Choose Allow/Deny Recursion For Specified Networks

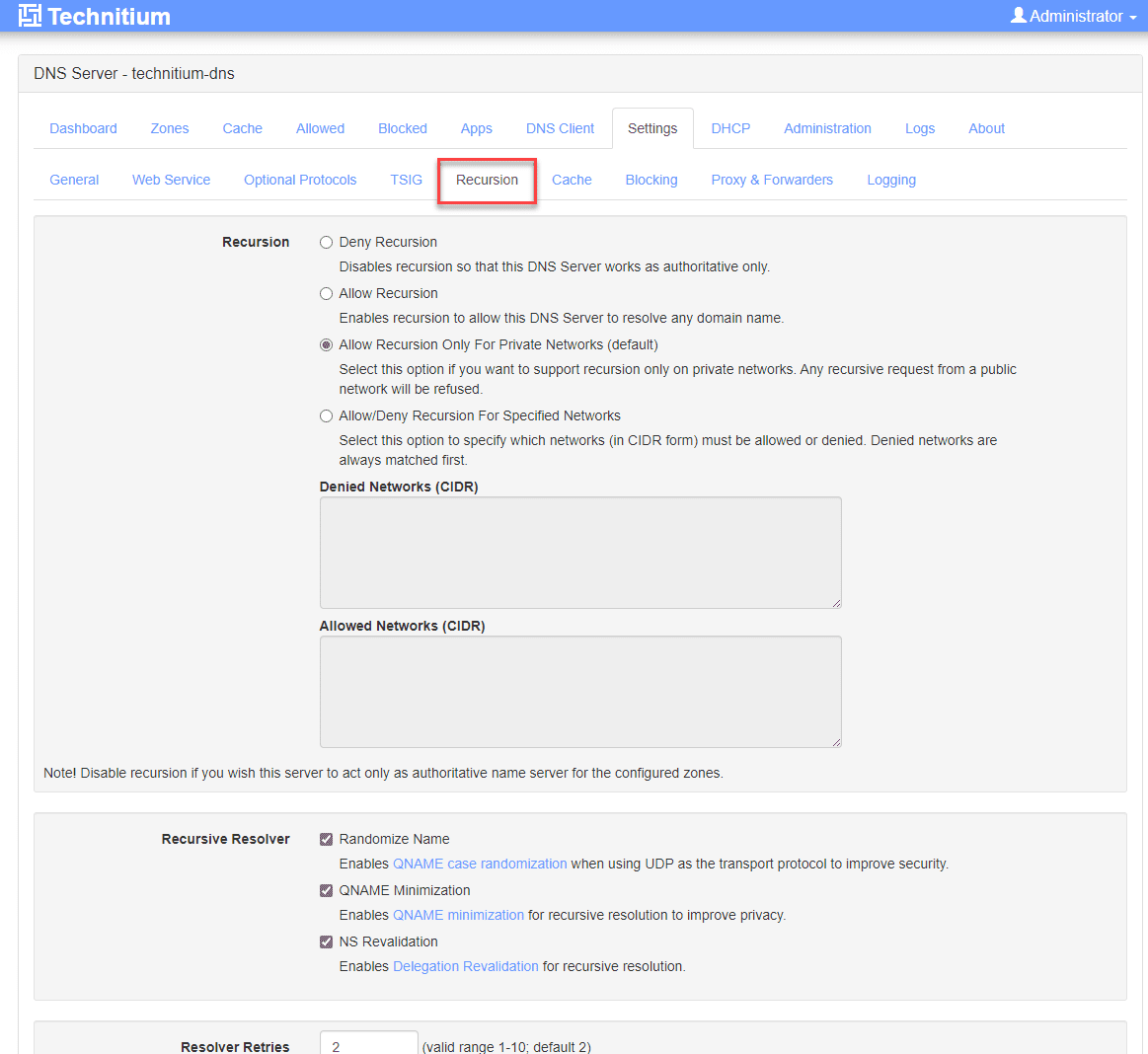point(327,415)
